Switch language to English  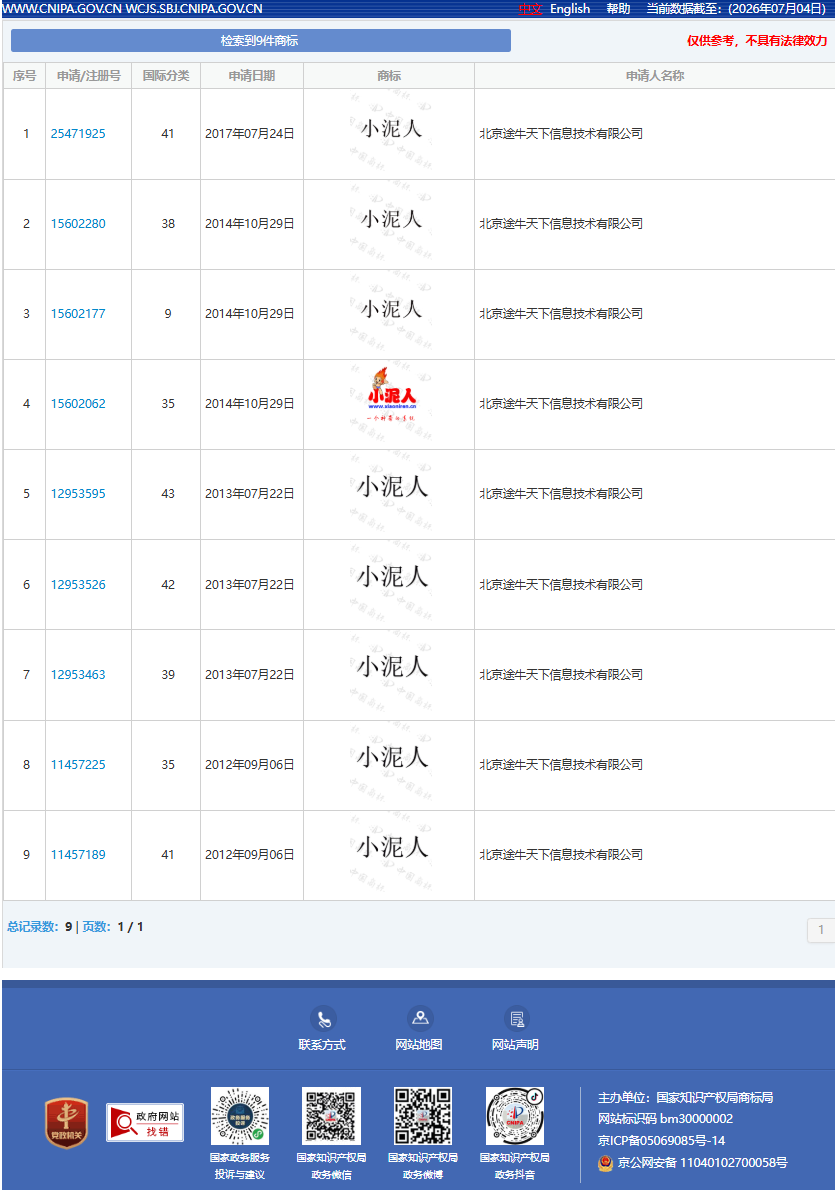[x=570, y=9]
